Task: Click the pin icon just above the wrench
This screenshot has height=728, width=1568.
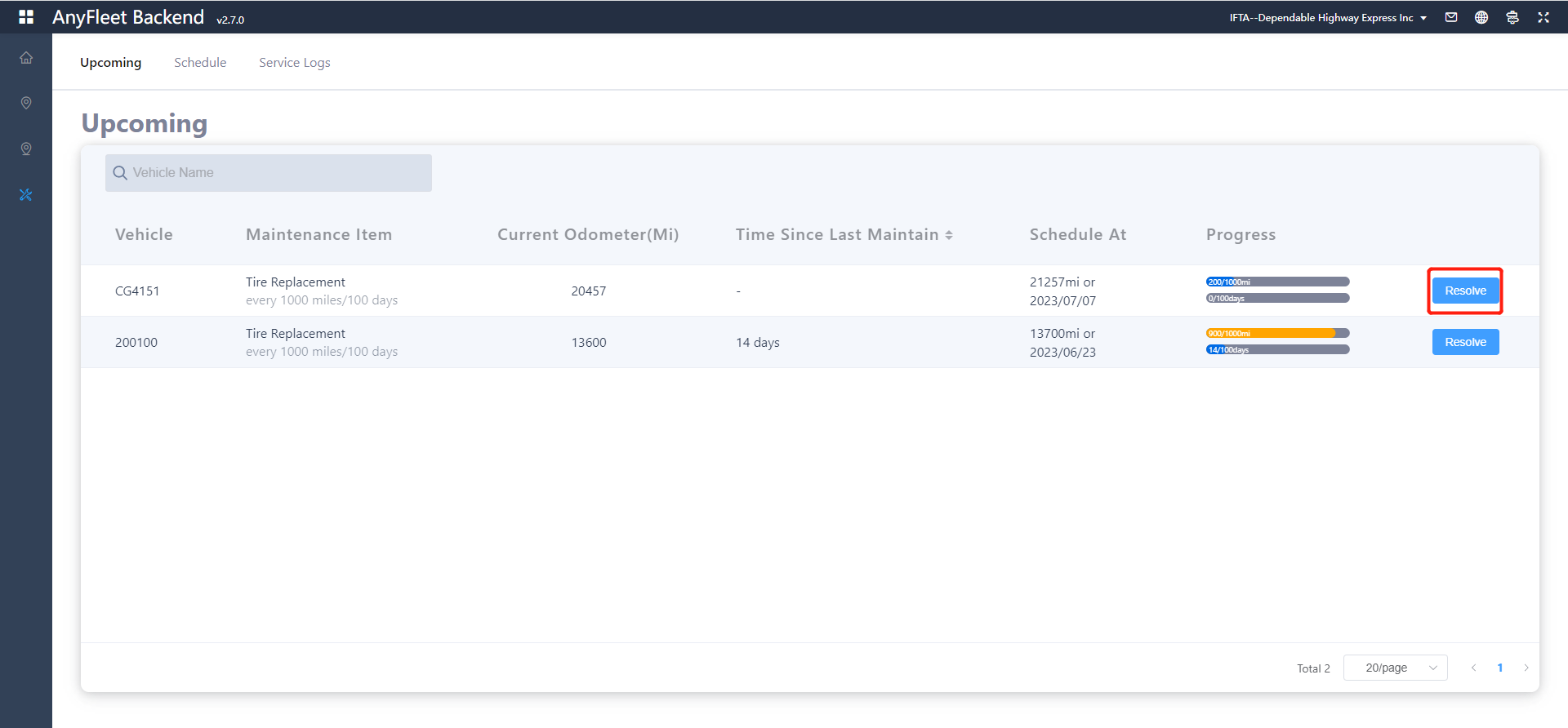Action: pyautogui.click(x=26, y=149)
